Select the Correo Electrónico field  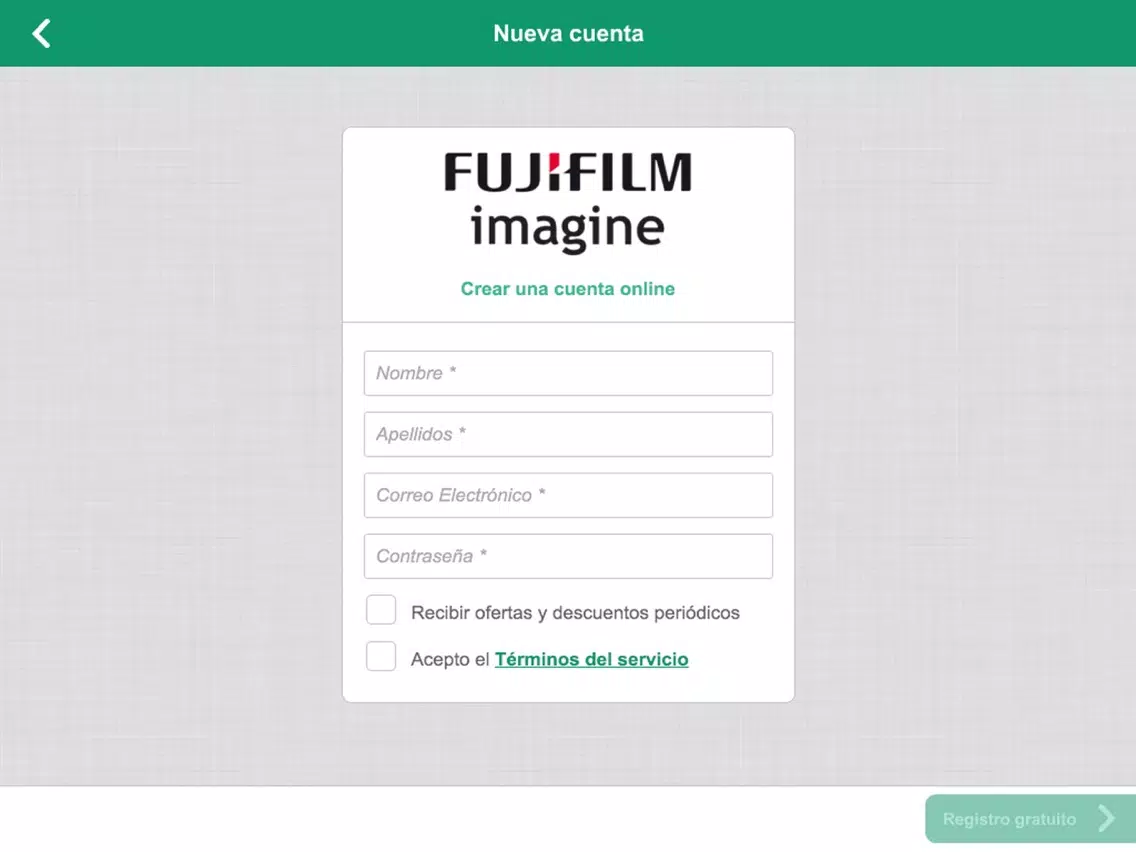568,495
